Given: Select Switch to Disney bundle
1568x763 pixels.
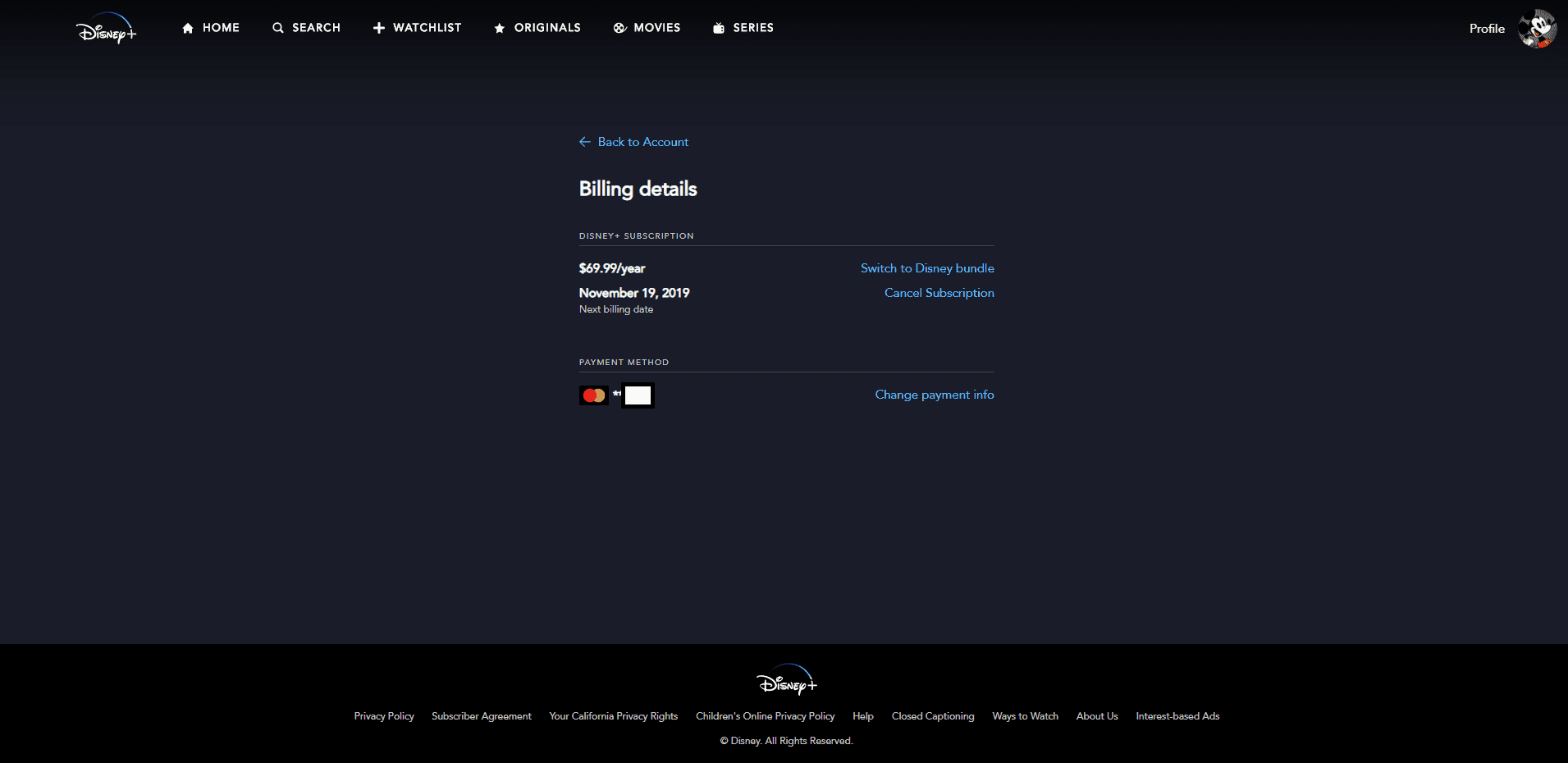Looking at the screenshot, I should (926, 267).
